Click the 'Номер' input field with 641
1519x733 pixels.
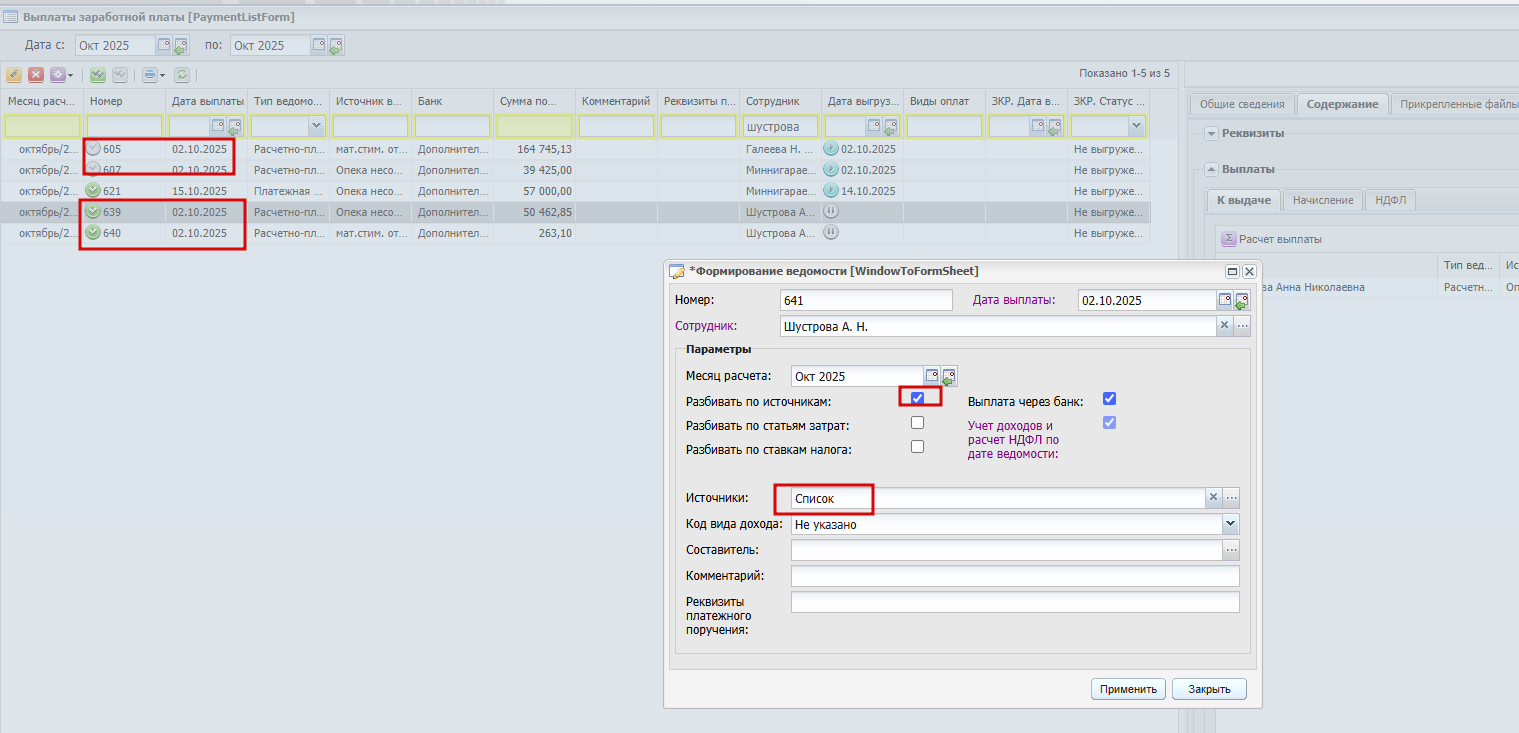click(x=866, y=300)
